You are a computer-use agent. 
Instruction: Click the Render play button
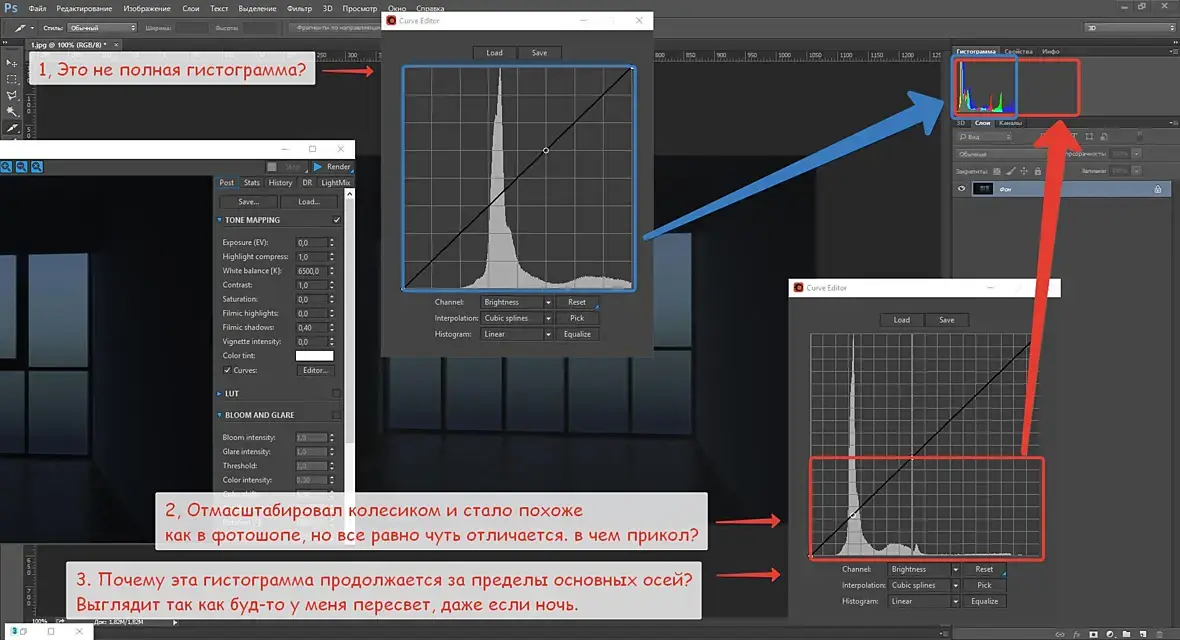click(332, 166)
